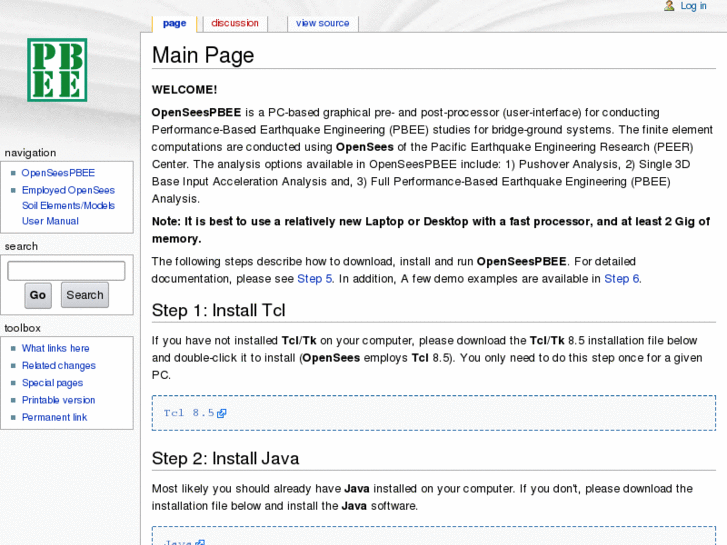Open Printable version link
This screenshot has width=727, height=545.
click(58, 400)
